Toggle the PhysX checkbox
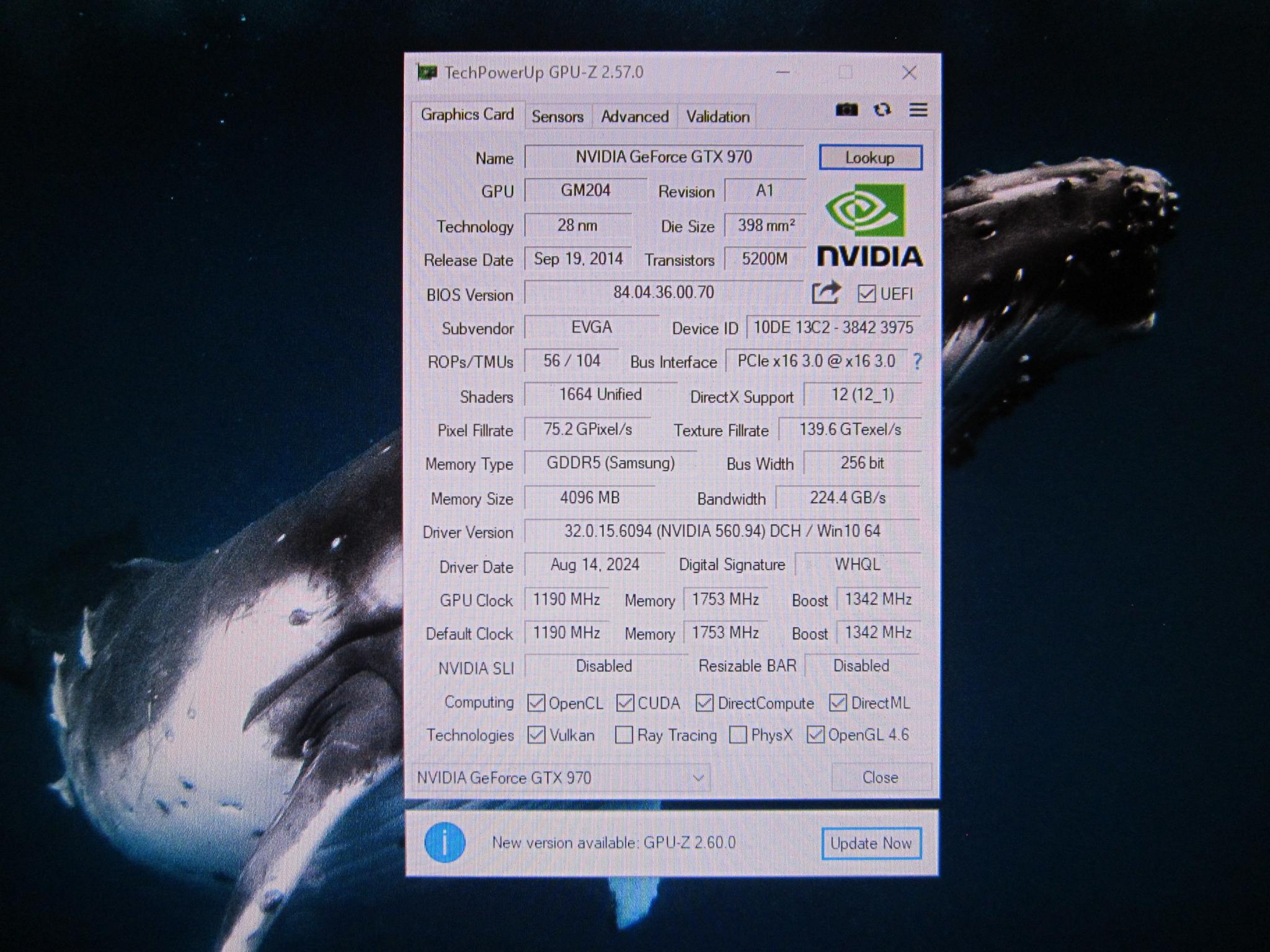This screenshot has width=1270, height=952. click(738, 735)
